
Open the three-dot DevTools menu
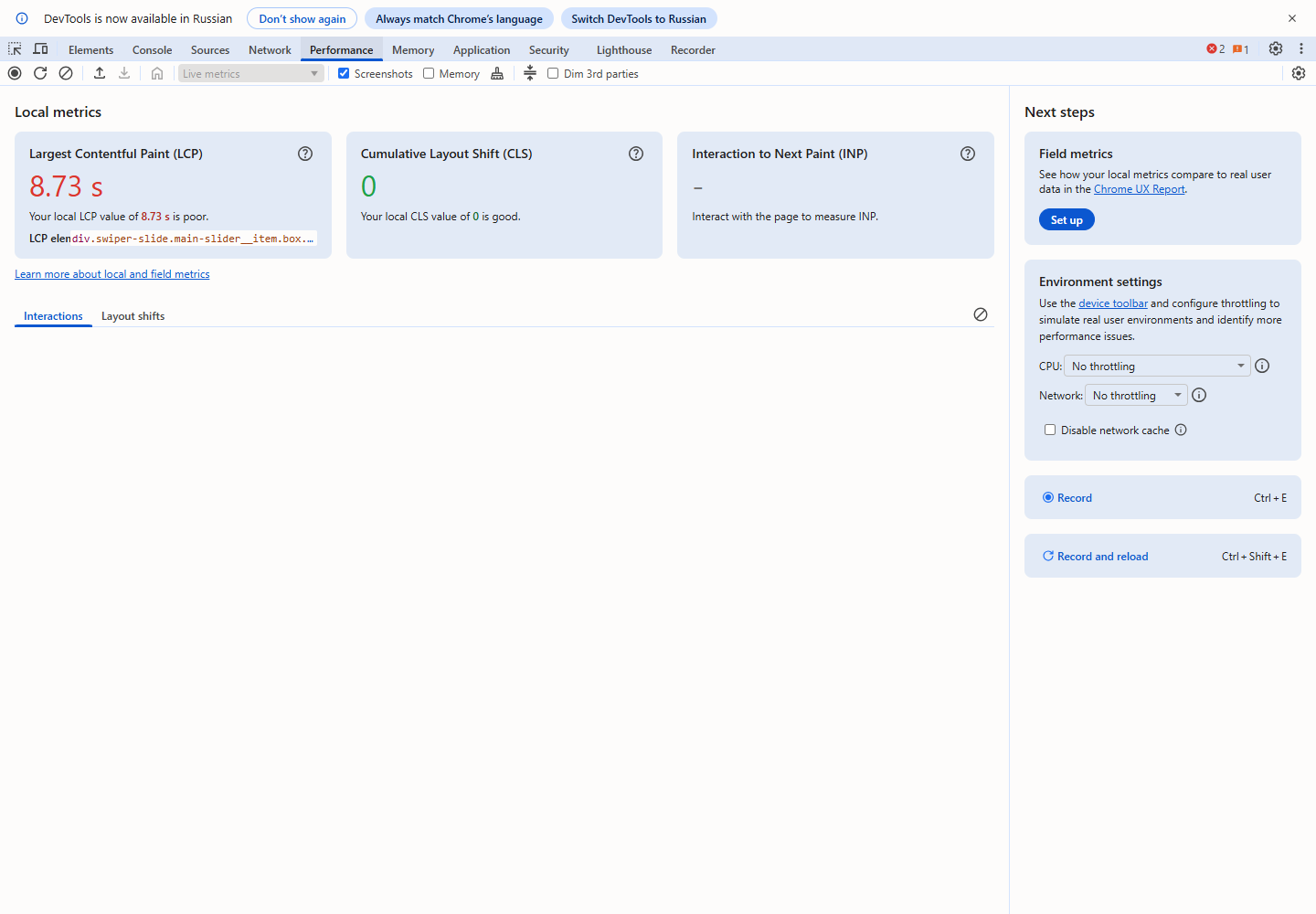[x=1301, y=49]
